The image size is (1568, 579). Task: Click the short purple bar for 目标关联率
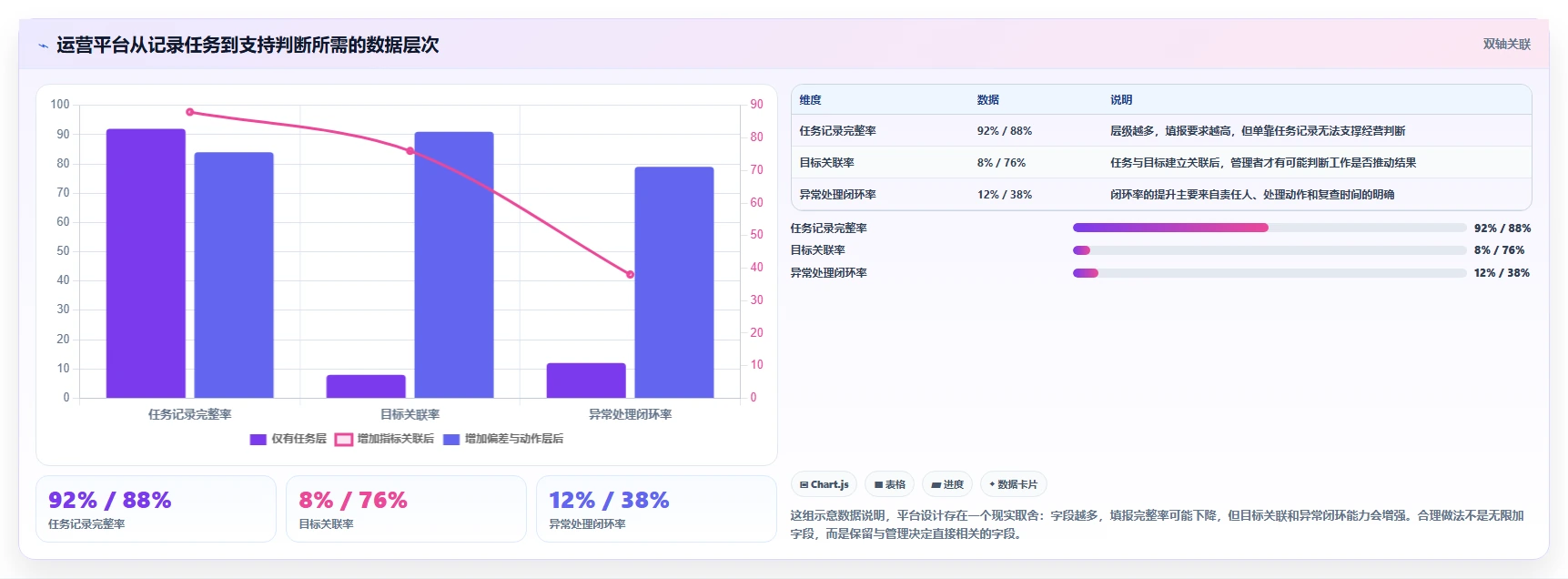366,386
